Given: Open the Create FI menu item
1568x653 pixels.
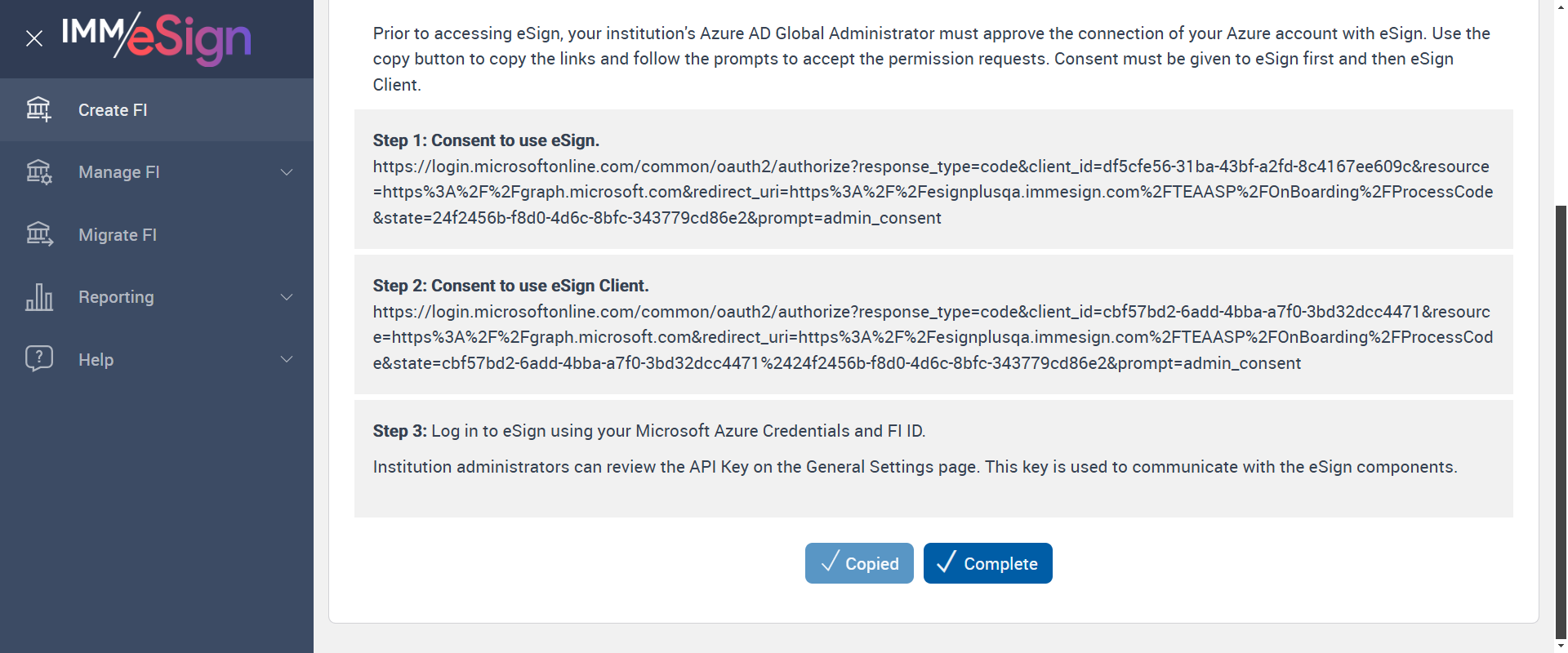Looking at the screenshot, I should (113, 110).
